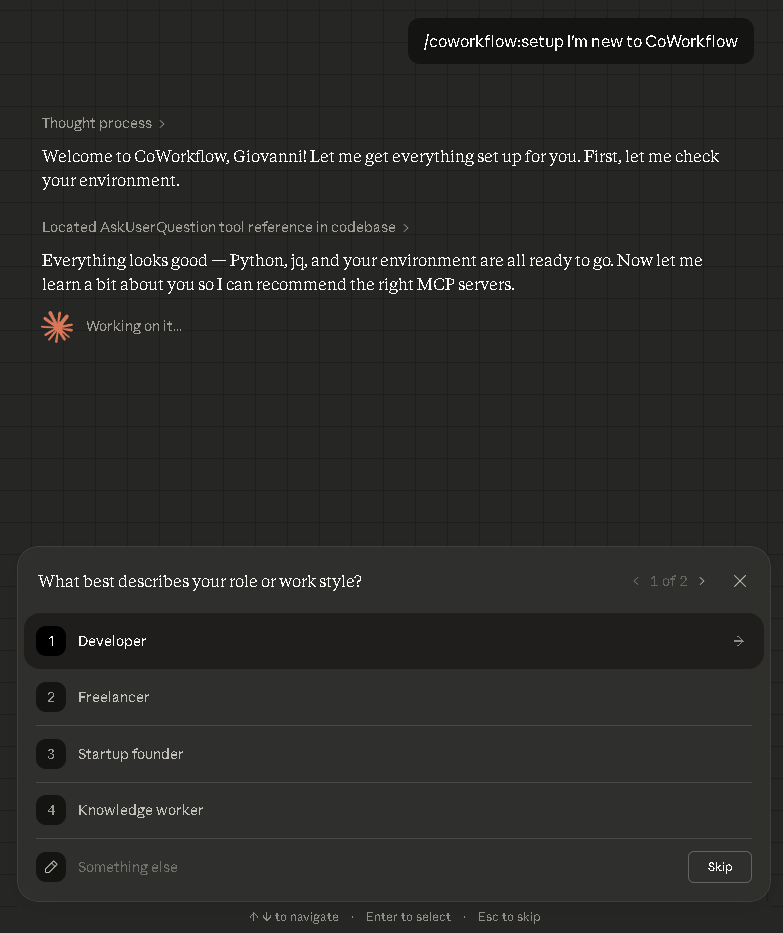
Task: Select the Freelancer option
Action: [x=113, y=697]
